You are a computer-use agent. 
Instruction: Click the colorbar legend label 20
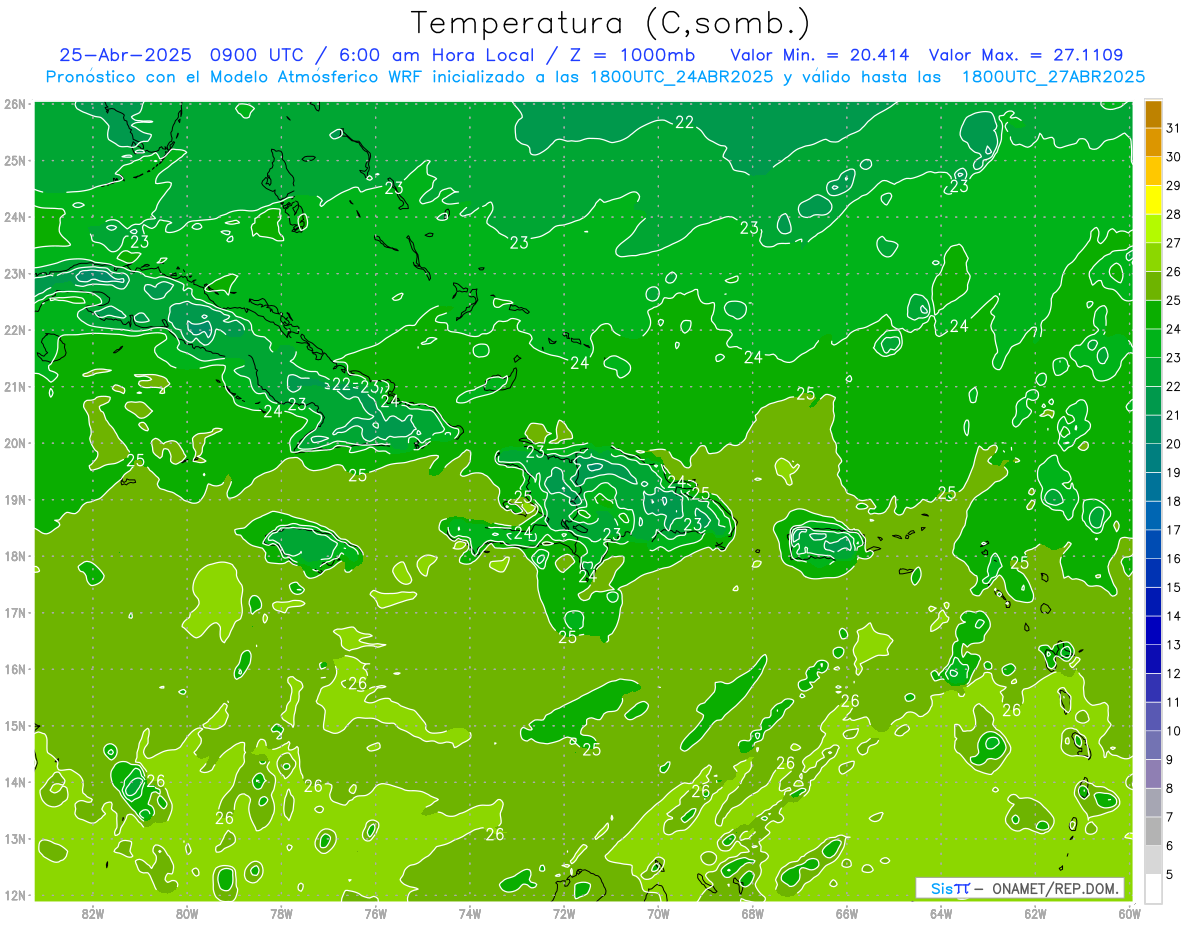coord(1174,444)
